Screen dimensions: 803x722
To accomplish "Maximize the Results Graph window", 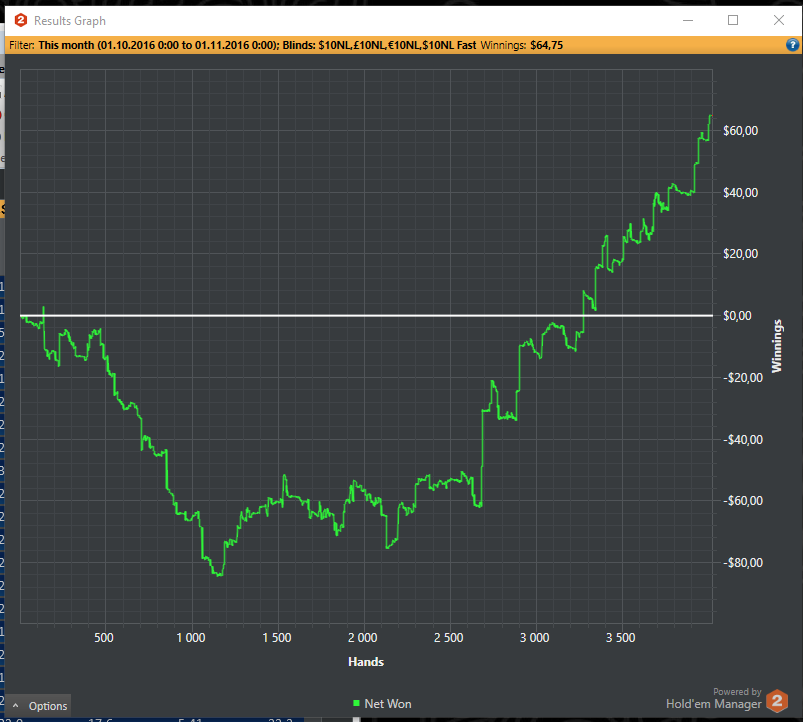I will pos(733,20).
